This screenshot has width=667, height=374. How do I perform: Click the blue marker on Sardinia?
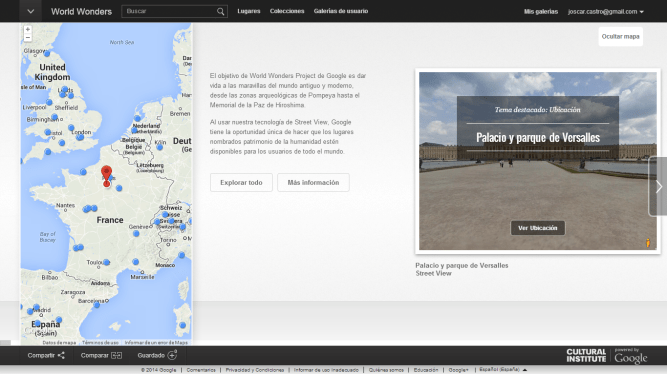click(182, 325)
